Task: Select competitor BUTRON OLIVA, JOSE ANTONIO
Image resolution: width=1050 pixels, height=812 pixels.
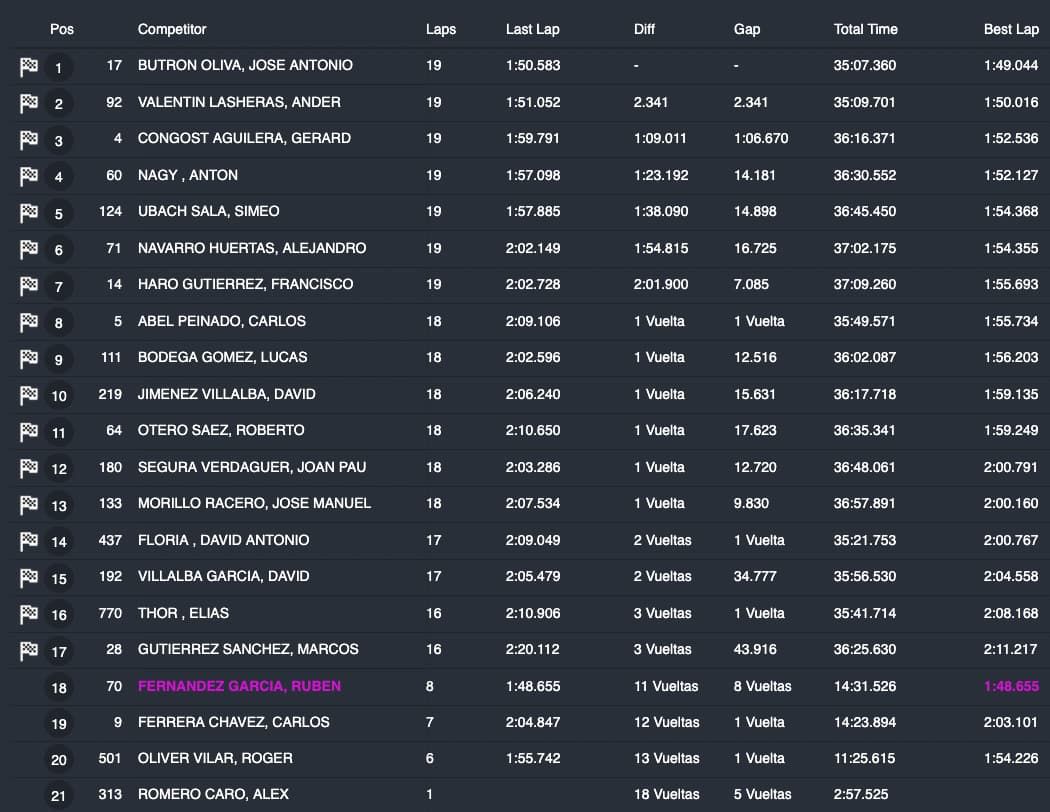Action: click(x=245, y=65)
